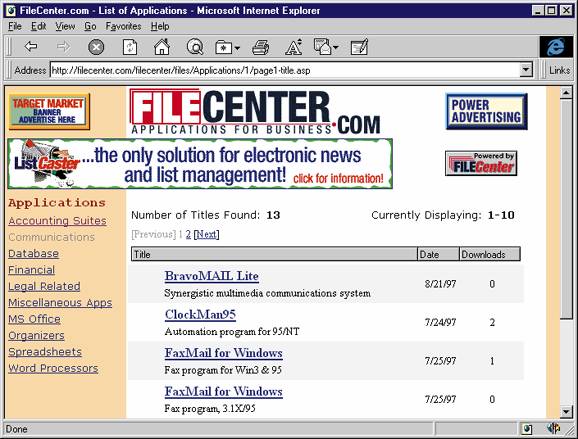This screenshot has width=578, height=439.
Task: Open the Miscellaneous Apps category link
Action: click(x=60, y=303)
